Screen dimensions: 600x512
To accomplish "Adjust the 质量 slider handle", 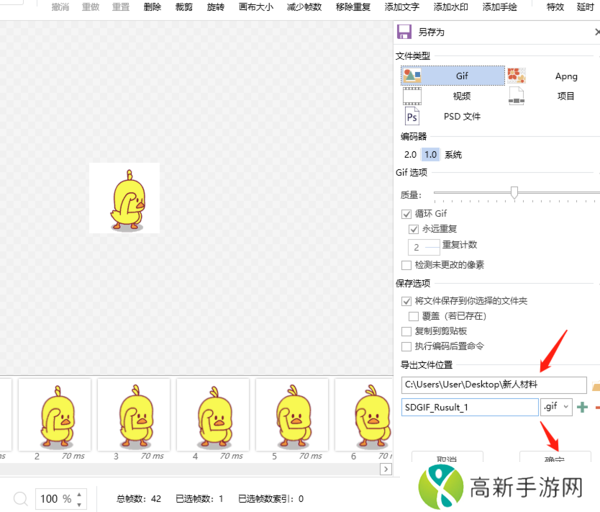I will [x=514, y=192].
